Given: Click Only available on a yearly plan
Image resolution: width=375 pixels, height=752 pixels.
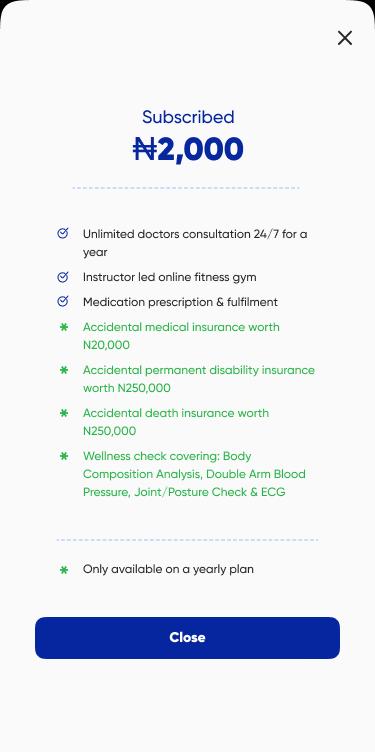Looking at the screenshot, I should tap(168, 569).
